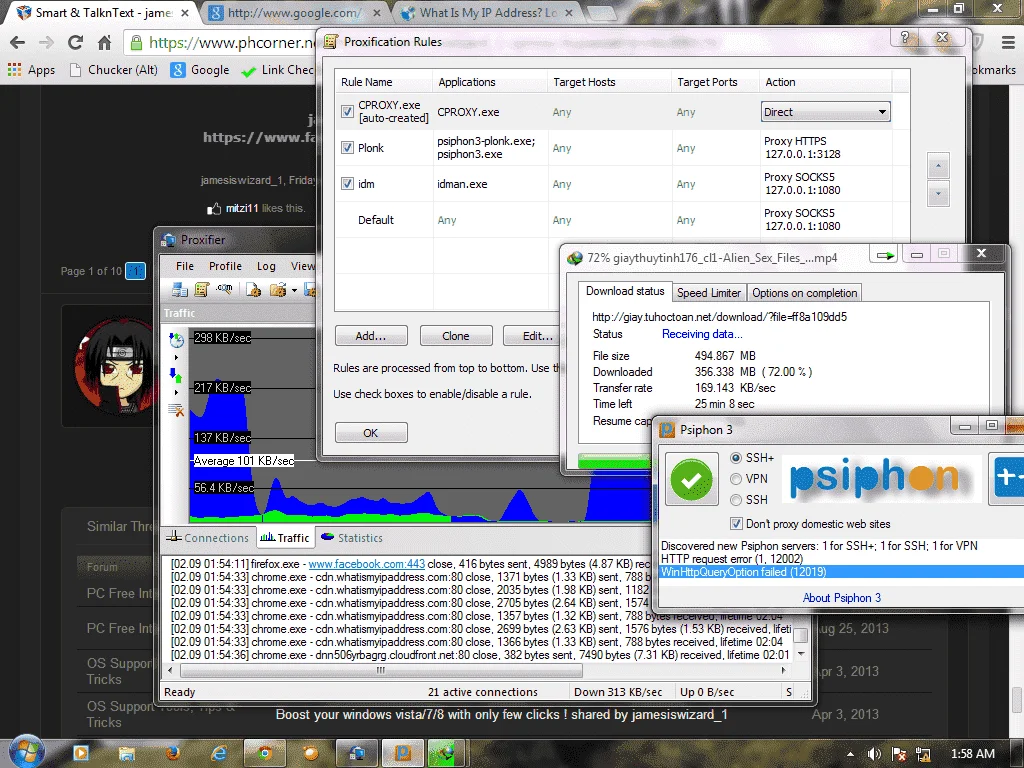Click volume speaker icon in system tray

point(874,754)
